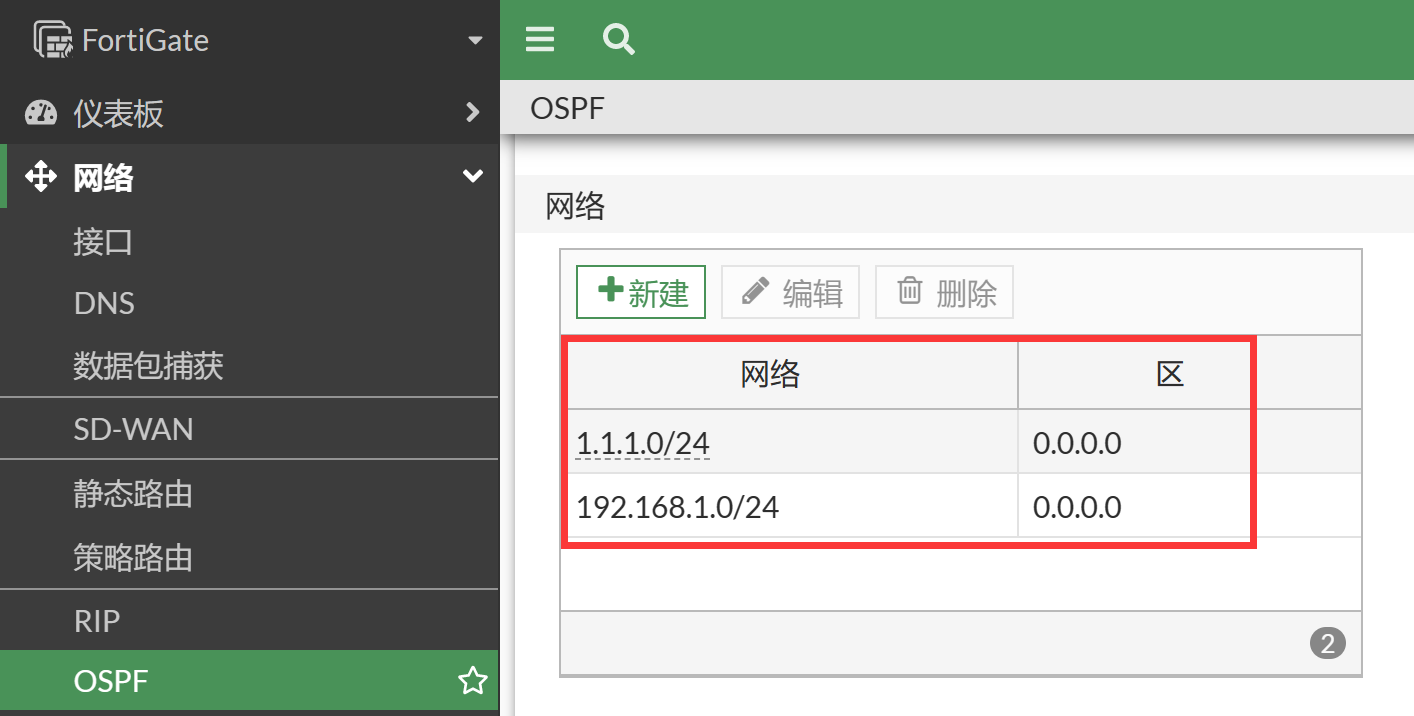Click the network cross-arrows icon
Viewport: 1414px width, 716px height.
point(41,178)
